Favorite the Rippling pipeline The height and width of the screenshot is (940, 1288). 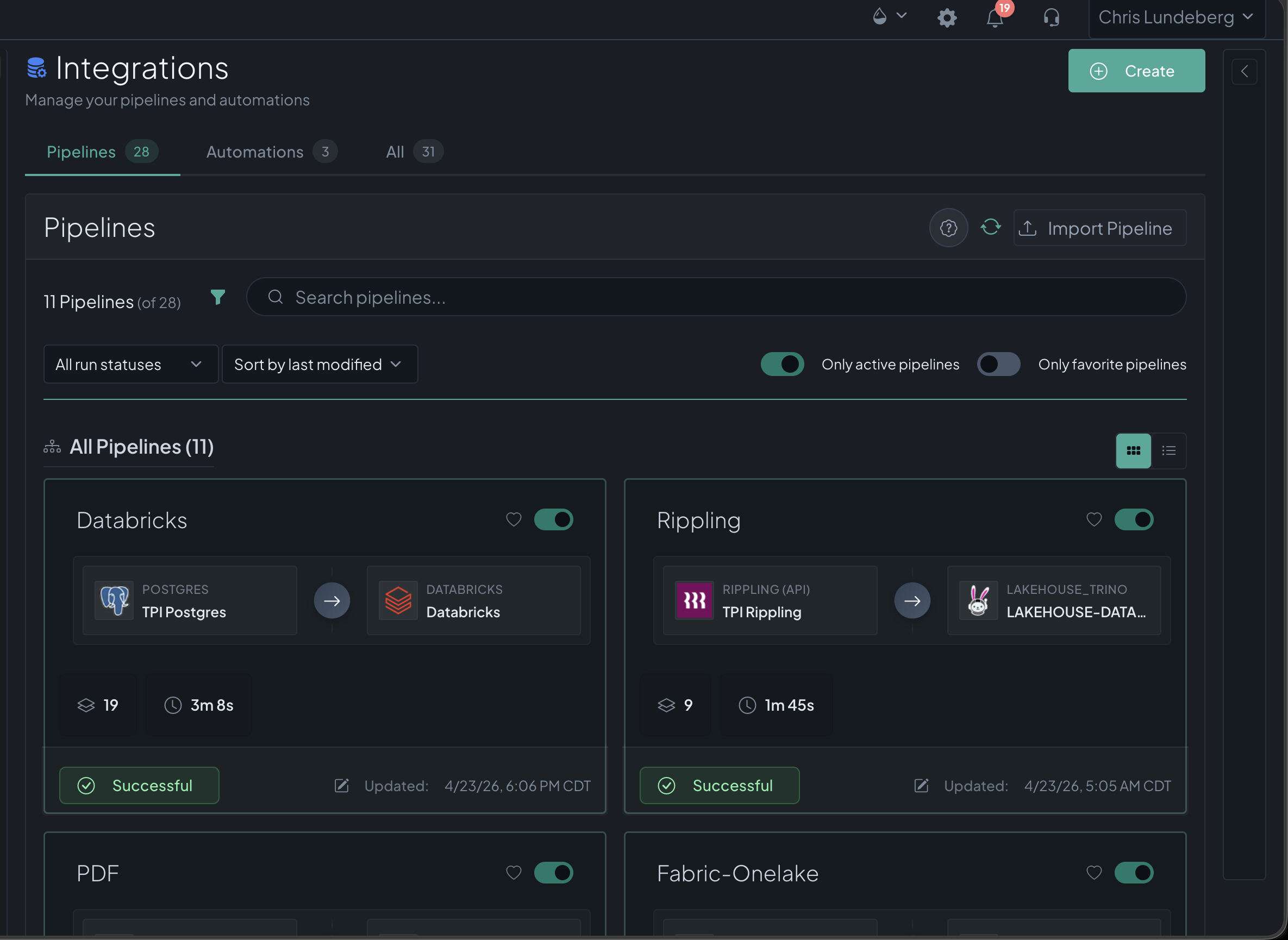pyautogui.click(x=1093, y=519)
